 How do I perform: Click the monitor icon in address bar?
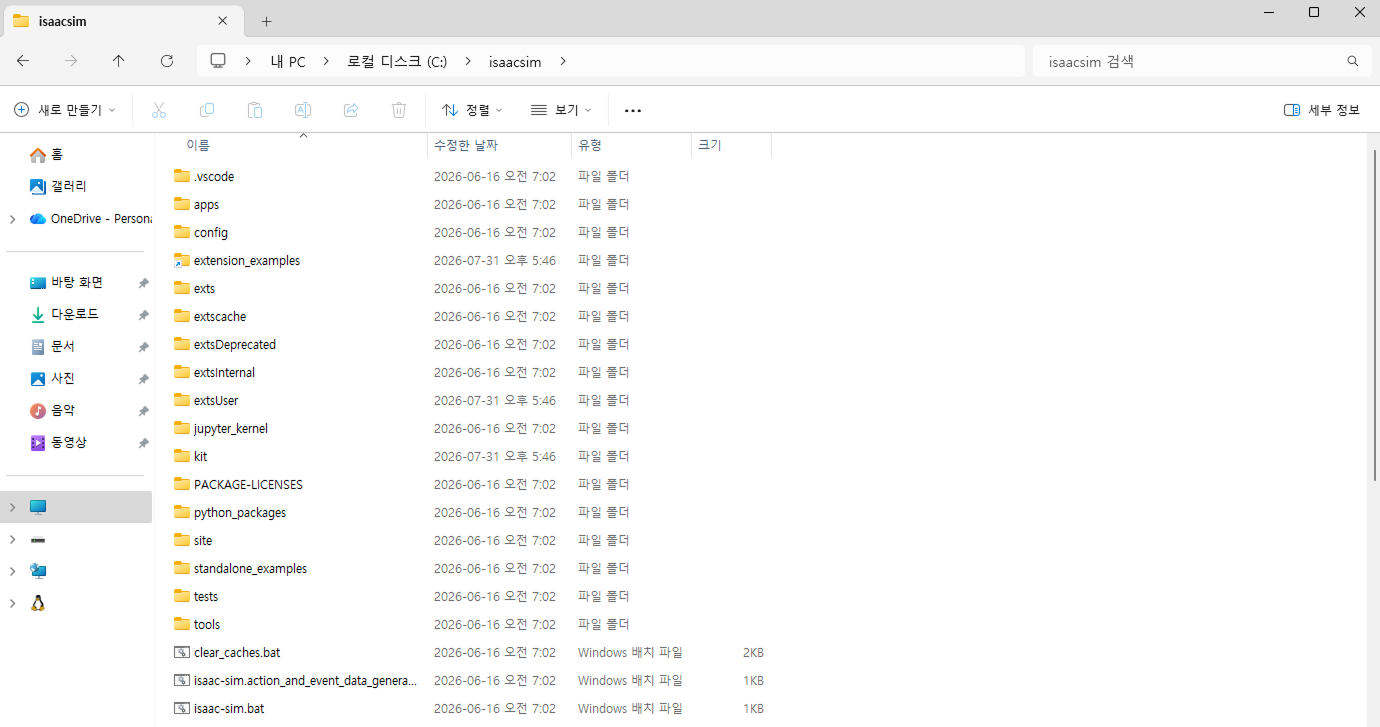(218, 61)
